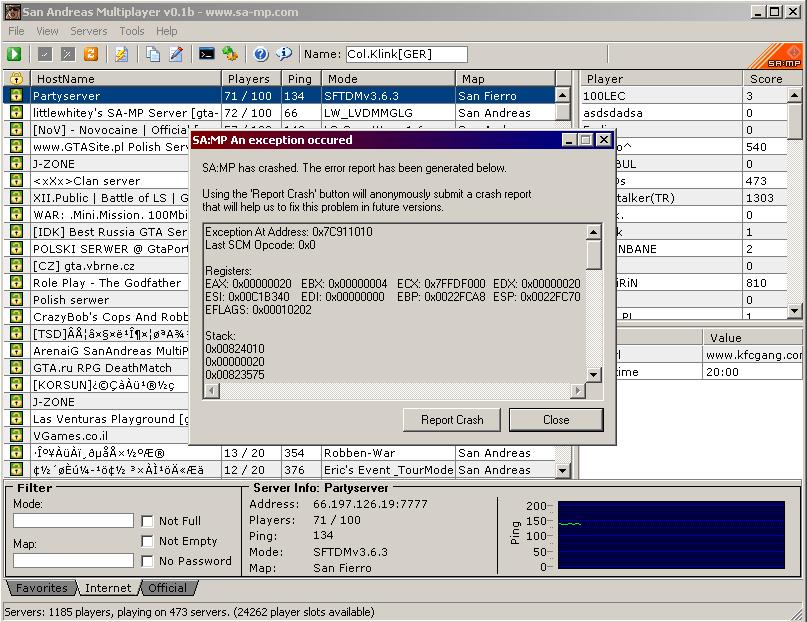The image size is (807, 622).
Task: Click the lock icon beside Role Play - The Godfather
Action: 16,282
